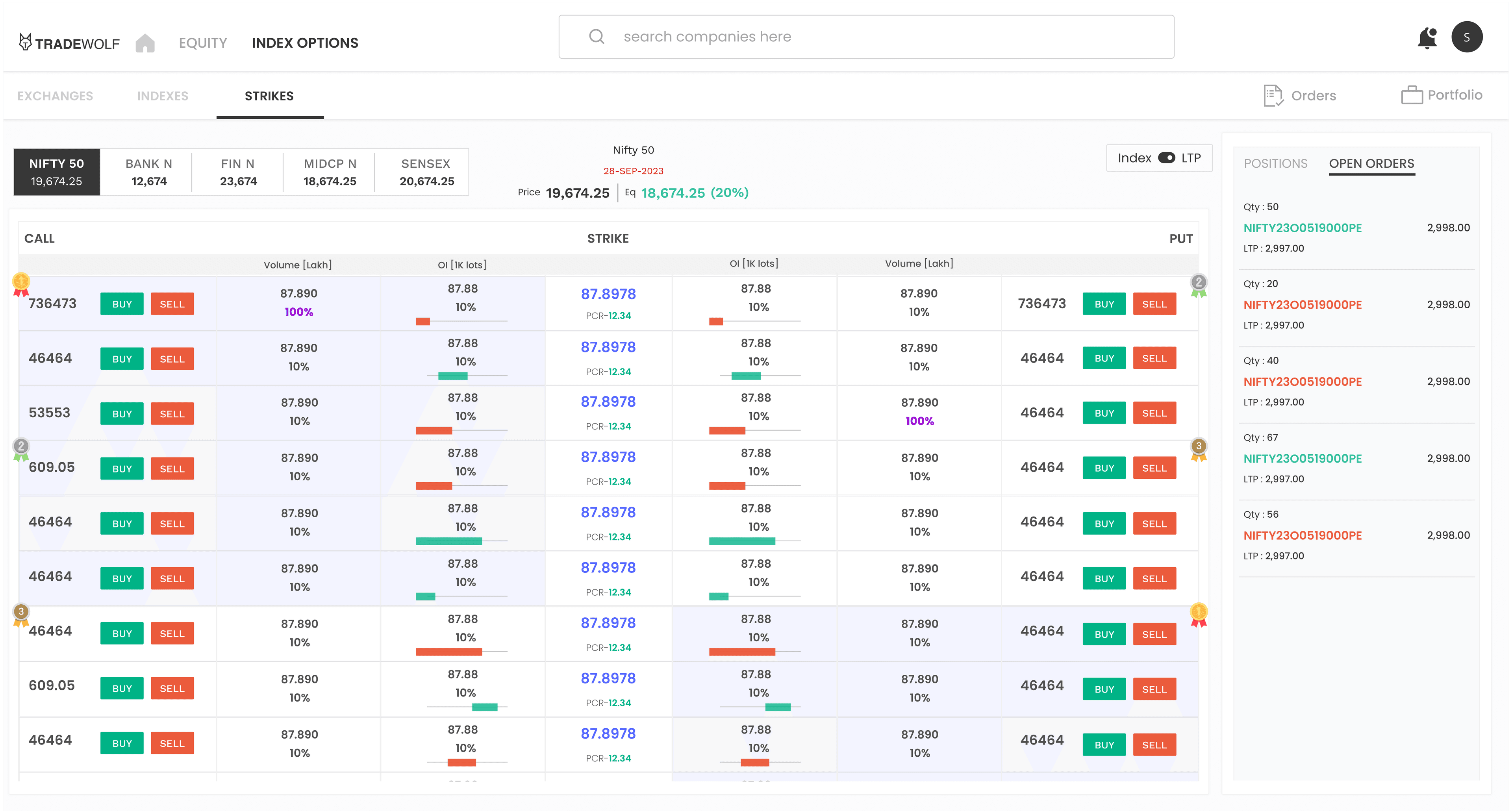
Task: Buy call in first 609.05 row
Action: [x=122, y=469]
